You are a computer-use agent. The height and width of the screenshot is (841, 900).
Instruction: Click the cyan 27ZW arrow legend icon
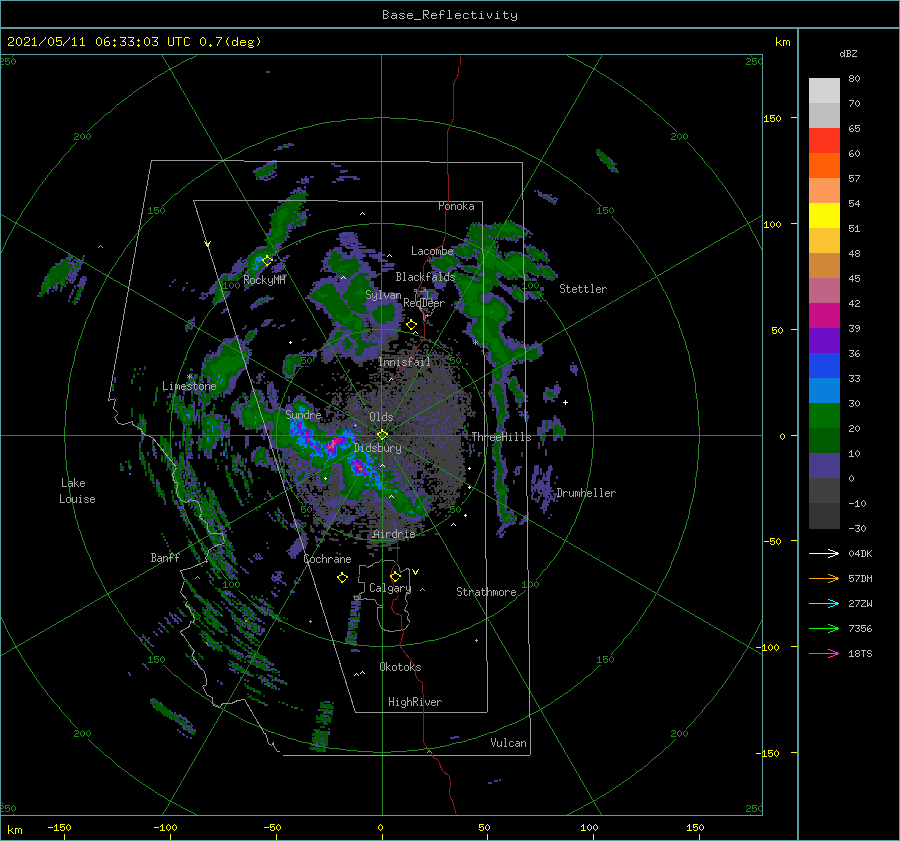(824, 603)
